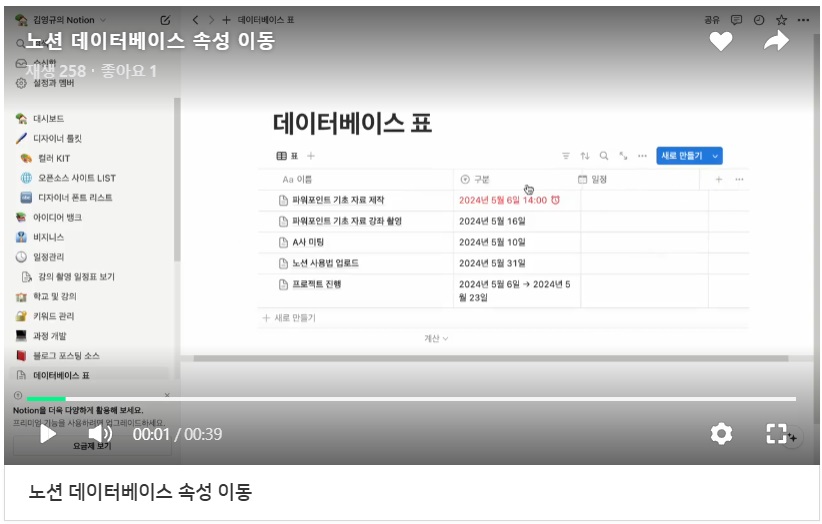
Task: Select 데이터베이스 표 in sidebar
Action: (61, 375)
